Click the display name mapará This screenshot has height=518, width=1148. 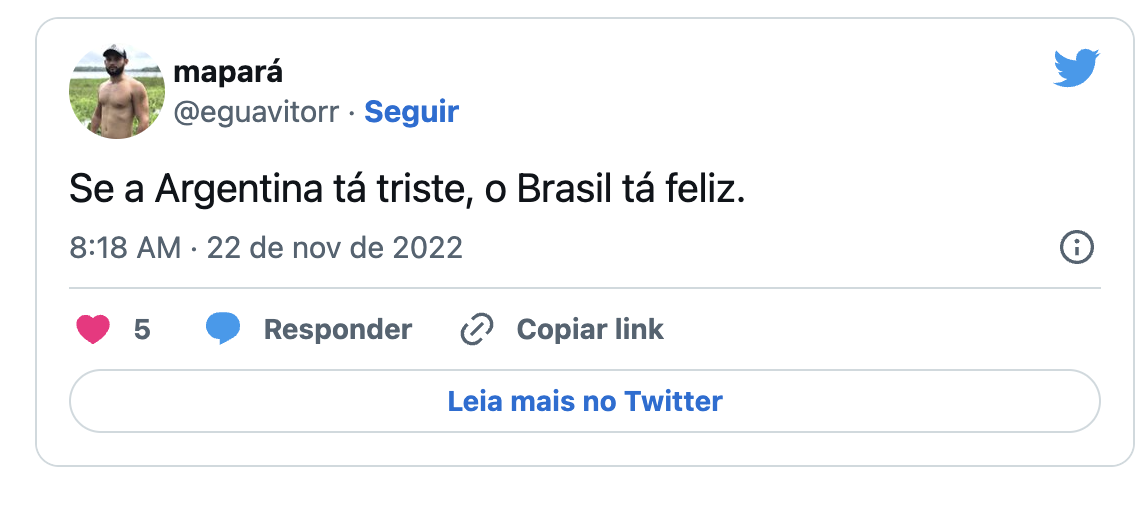pyautogui.click(x=228, y=72)
